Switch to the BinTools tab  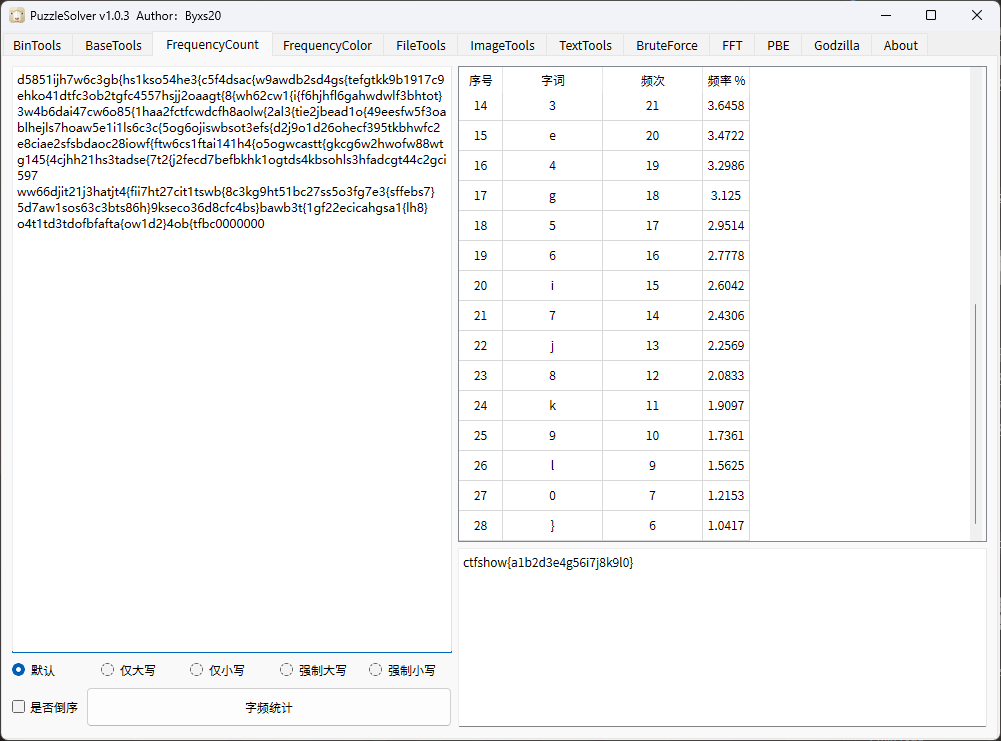37,45
